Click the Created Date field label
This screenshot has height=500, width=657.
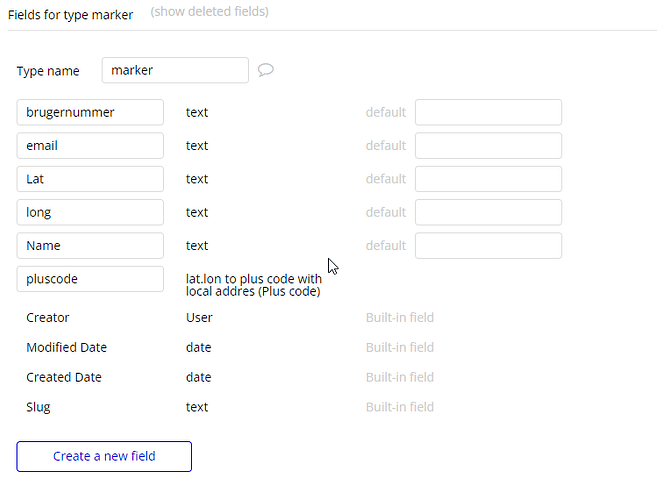click(64, 378)
